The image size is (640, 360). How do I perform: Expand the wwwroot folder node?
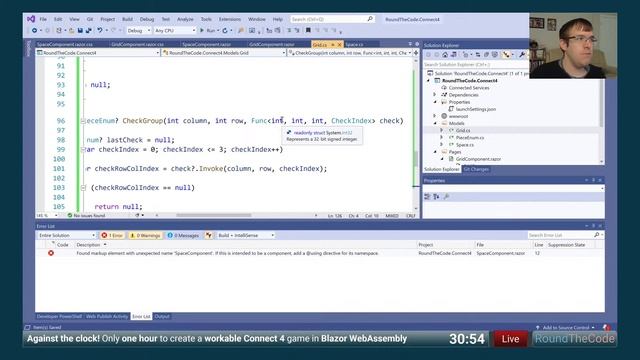pyautogui.click(x=435, y=116)
